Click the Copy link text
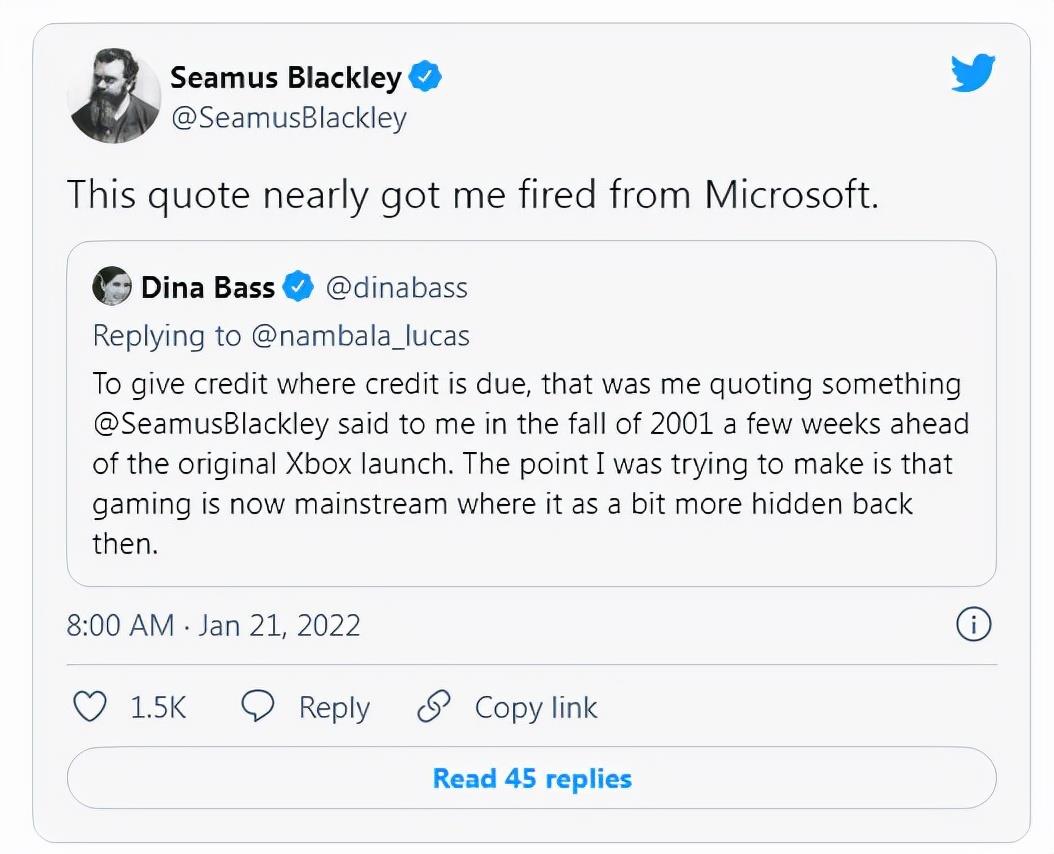1054x854 pixels. [536, 707]
